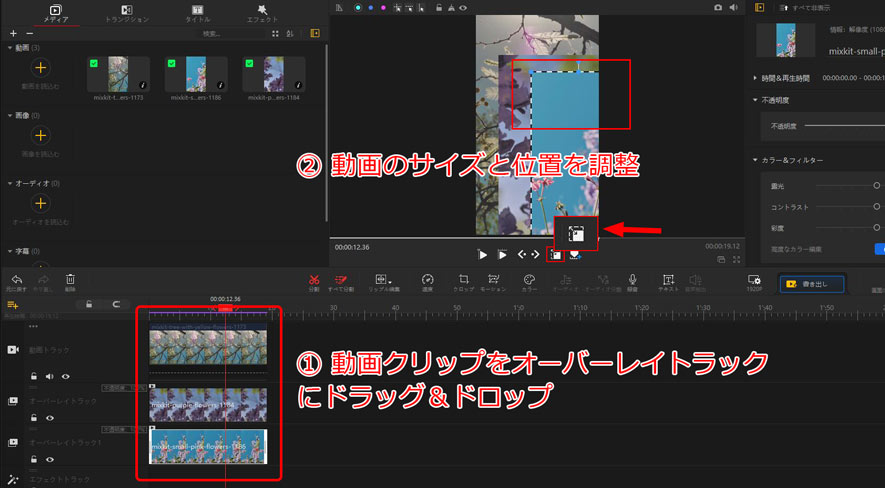Select the scissors Split (分割) tool

pos(314,279)
